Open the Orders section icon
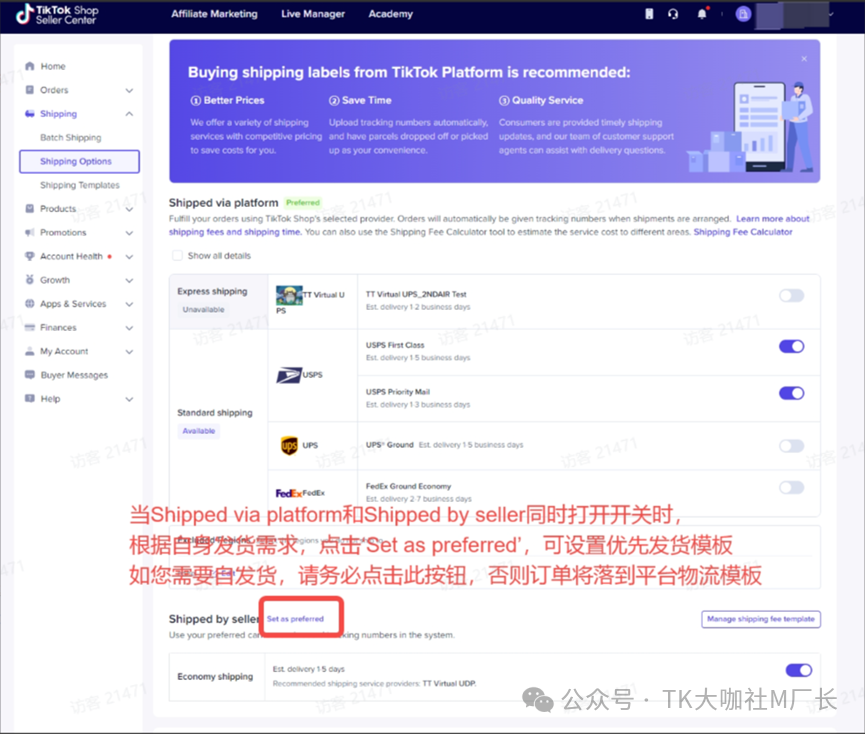 click(x=31, y=90)
